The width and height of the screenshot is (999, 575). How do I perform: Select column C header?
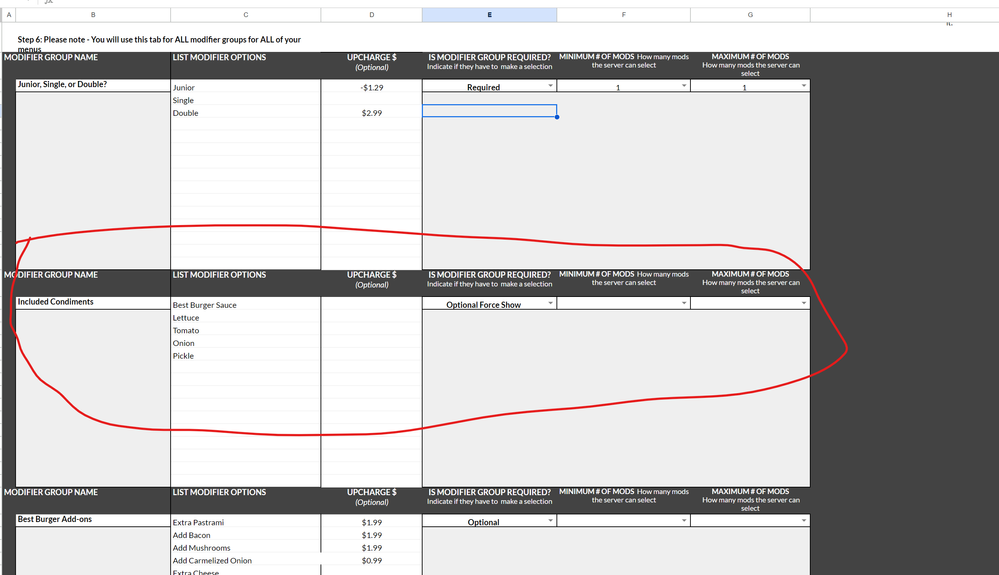[x=245, y=15]
